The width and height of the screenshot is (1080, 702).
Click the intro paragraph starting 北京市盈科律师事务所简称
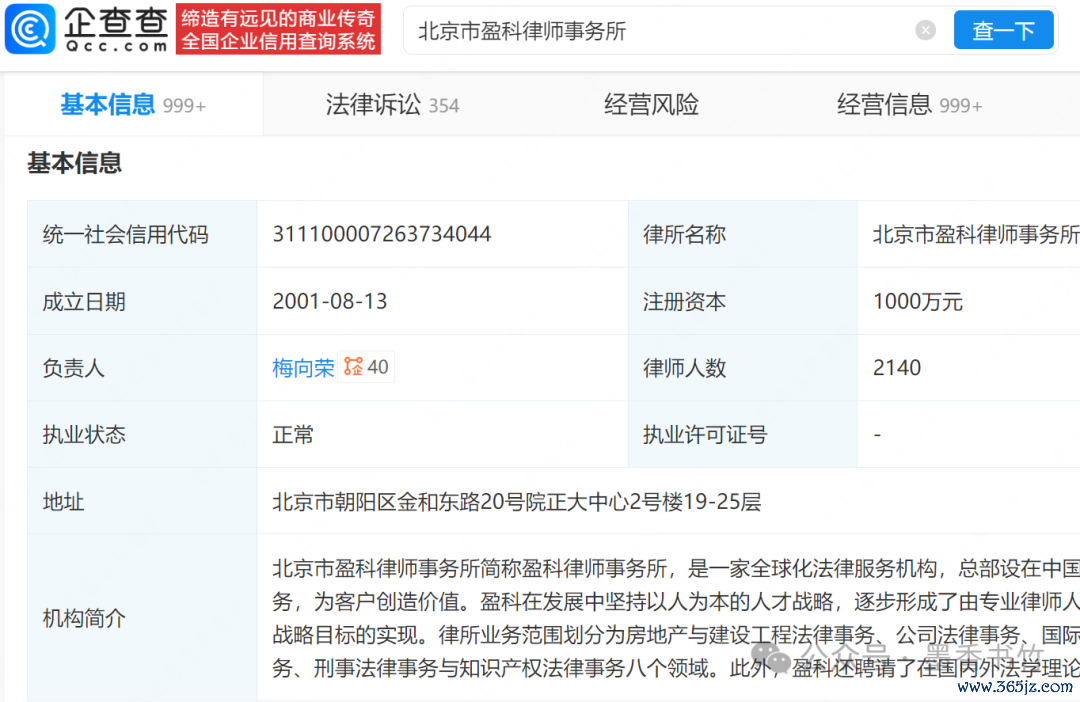[676, 618]
